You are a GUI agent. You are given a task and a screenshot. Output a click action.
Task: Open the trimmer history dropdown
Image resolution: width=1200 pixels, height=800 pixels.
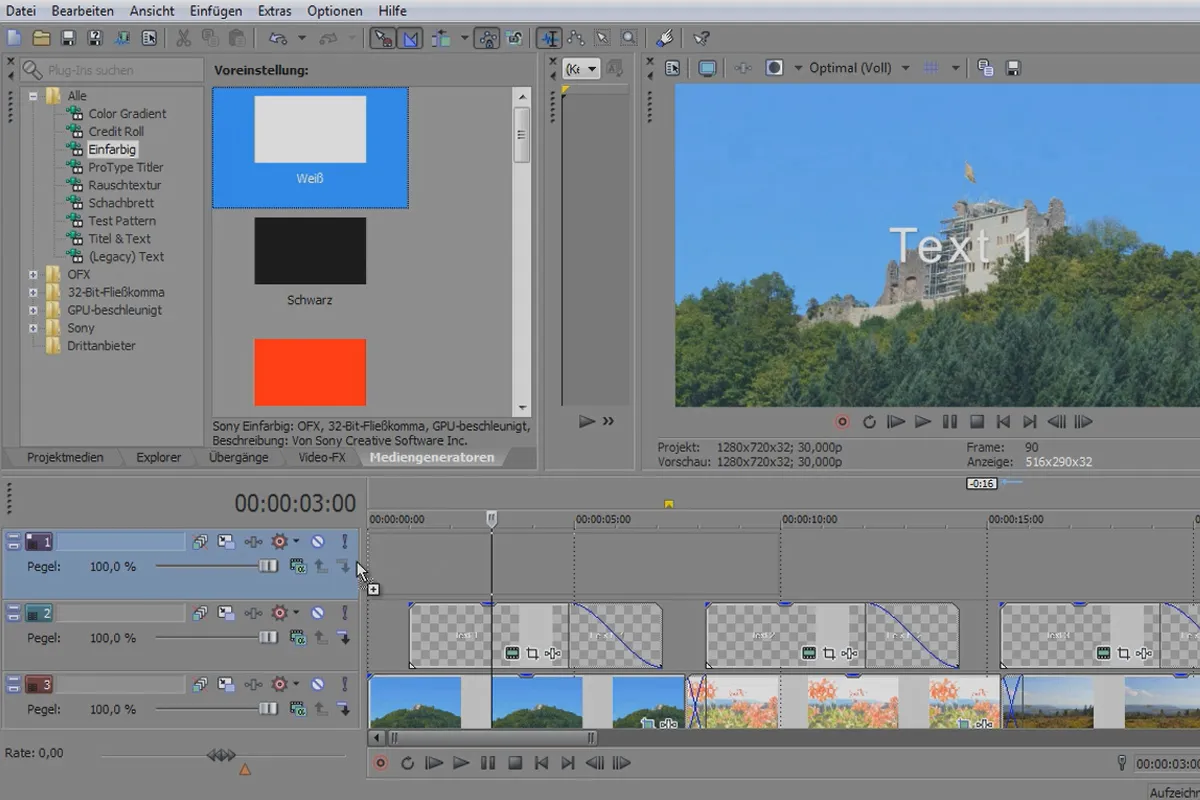(x=582, y=69)
